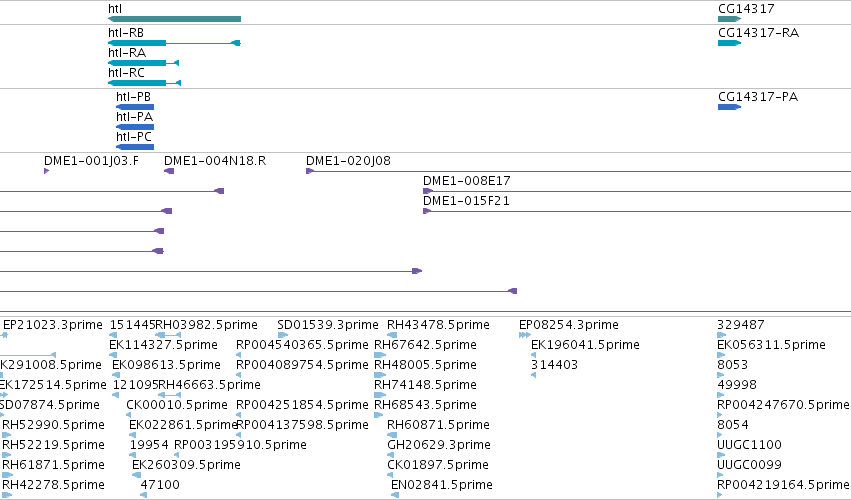Pick the htl-RA transcript

pyautogui.click(x=143, y=63)
